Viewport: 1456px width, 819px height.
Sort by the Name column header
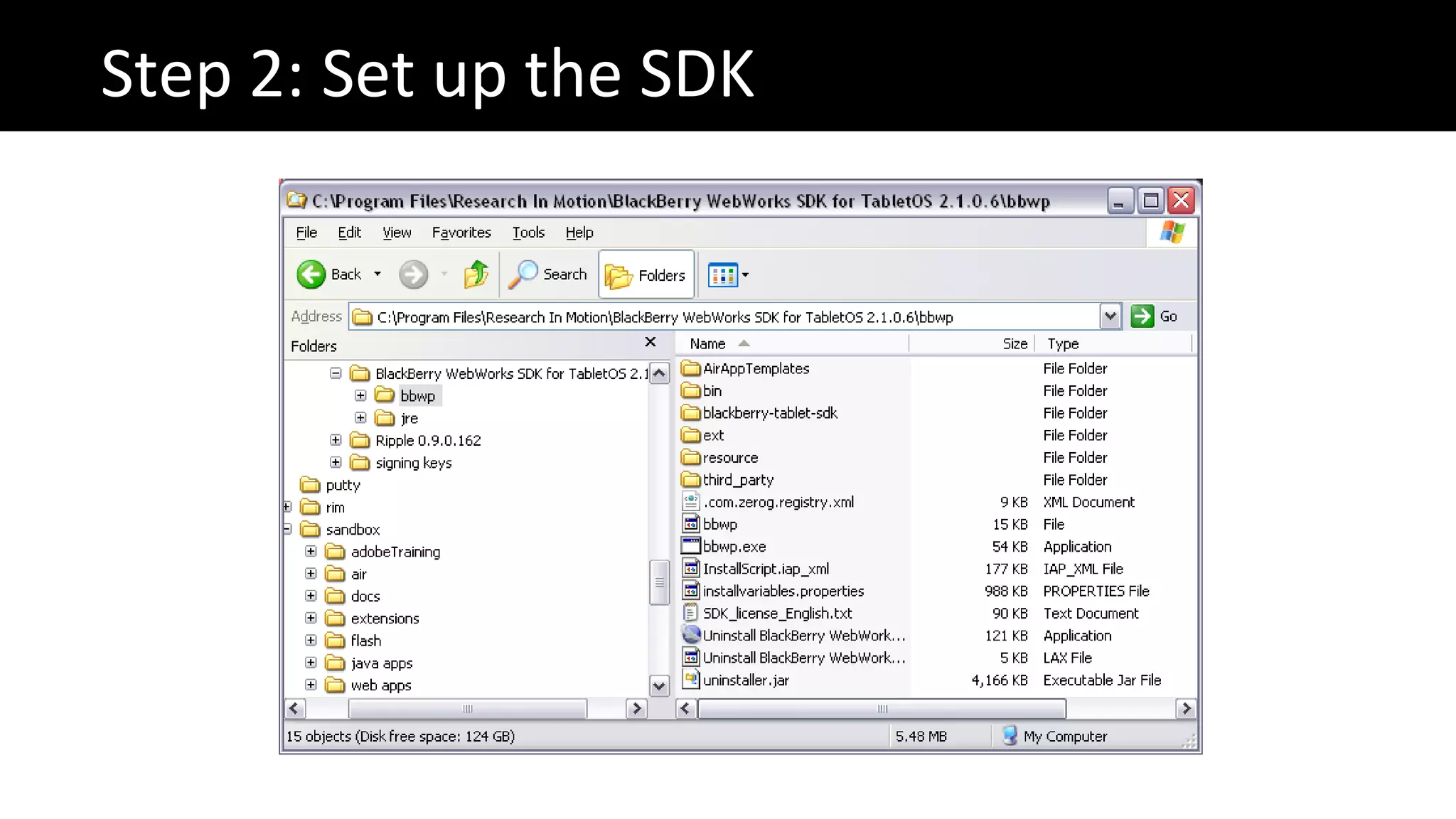pos(792,344)
